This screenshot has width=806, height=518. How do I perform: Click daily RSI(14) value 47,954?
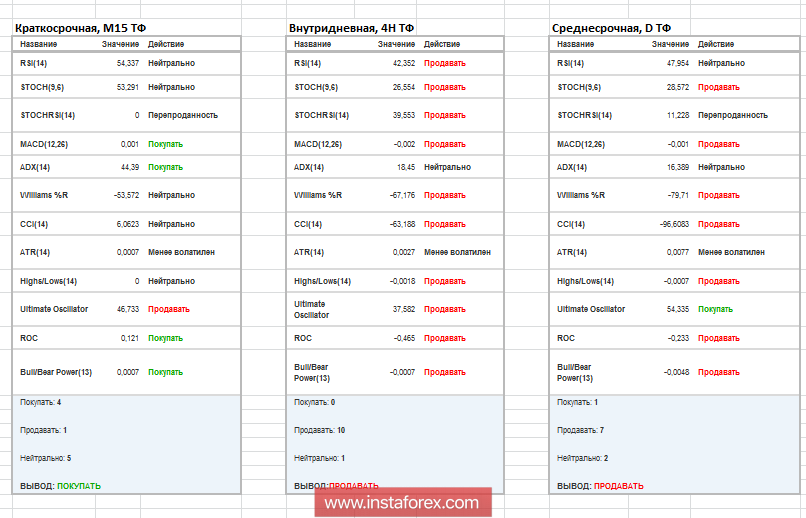coord(678,63)
